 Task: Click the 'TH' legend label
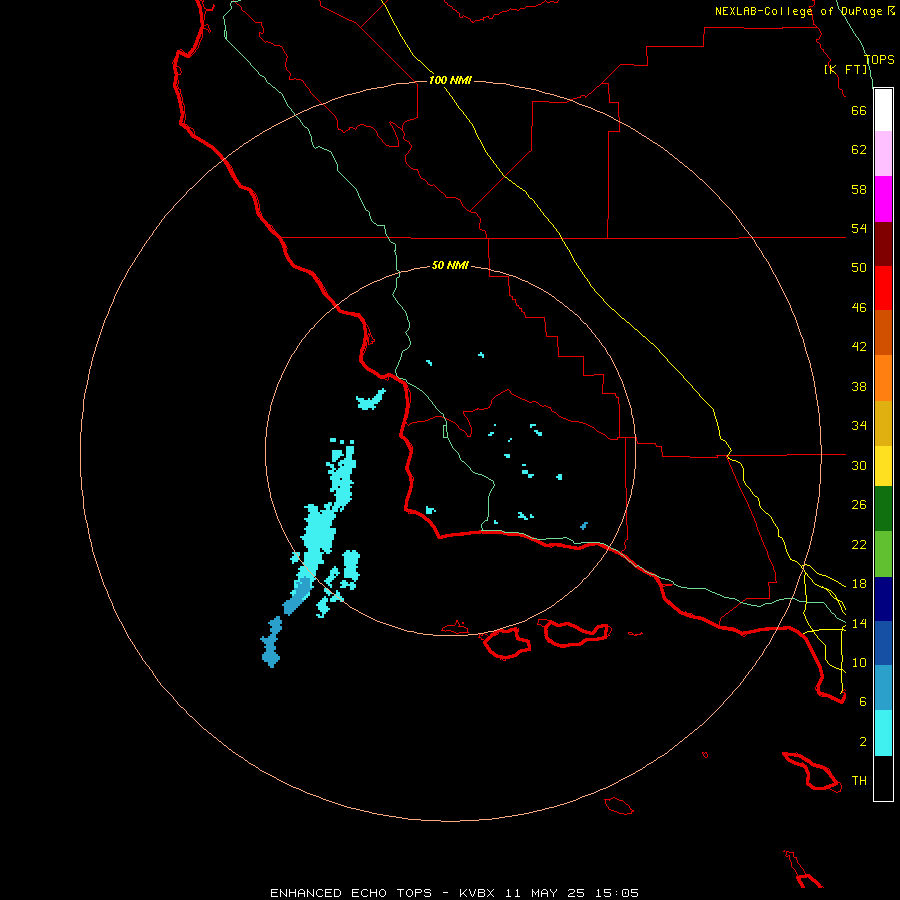tap(859, 781)
